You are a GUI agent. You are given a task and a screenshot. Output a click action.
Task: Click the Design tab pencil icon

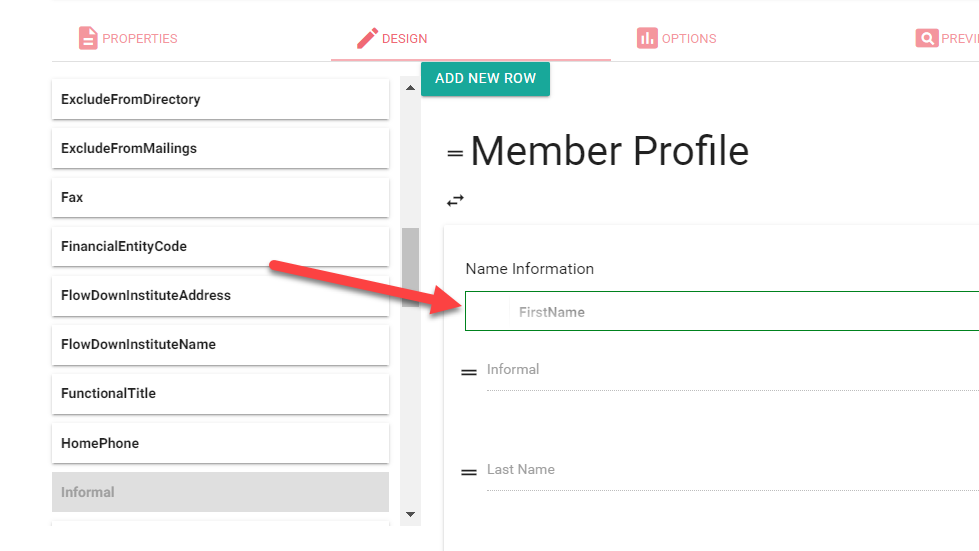coord(367,38)
